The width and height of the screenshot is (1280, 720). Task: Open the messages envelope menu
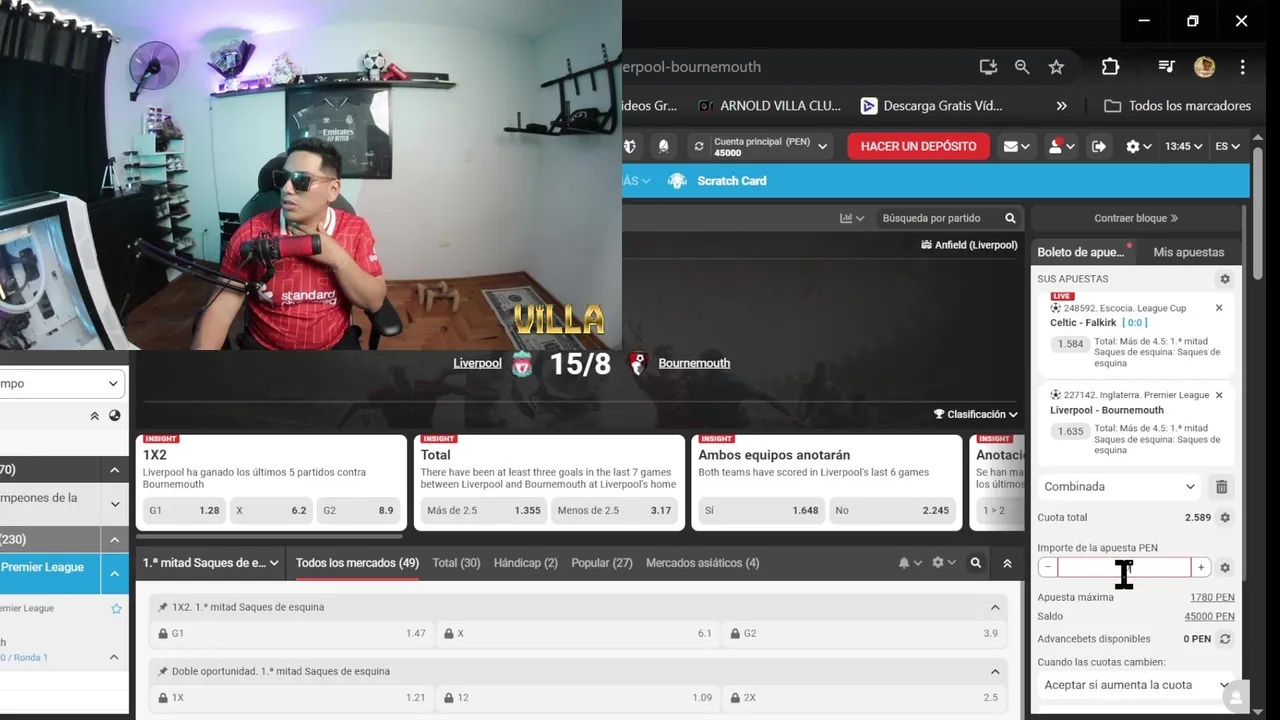[x=1017, y=146]
